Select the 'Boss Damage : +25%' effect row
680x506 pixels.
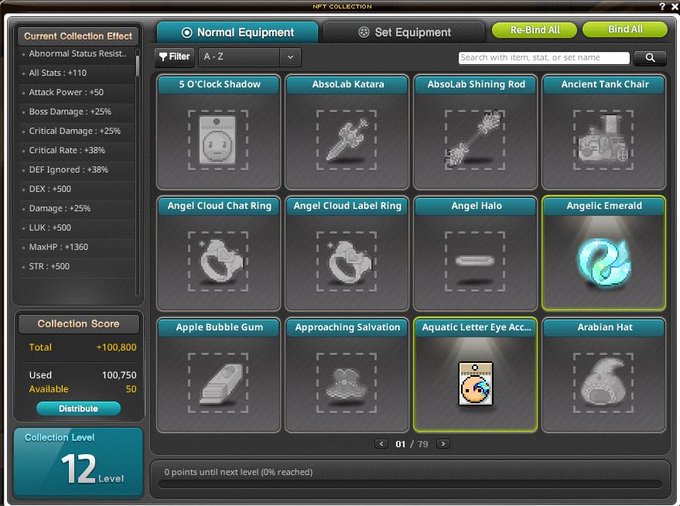click(x=76, y=112)
